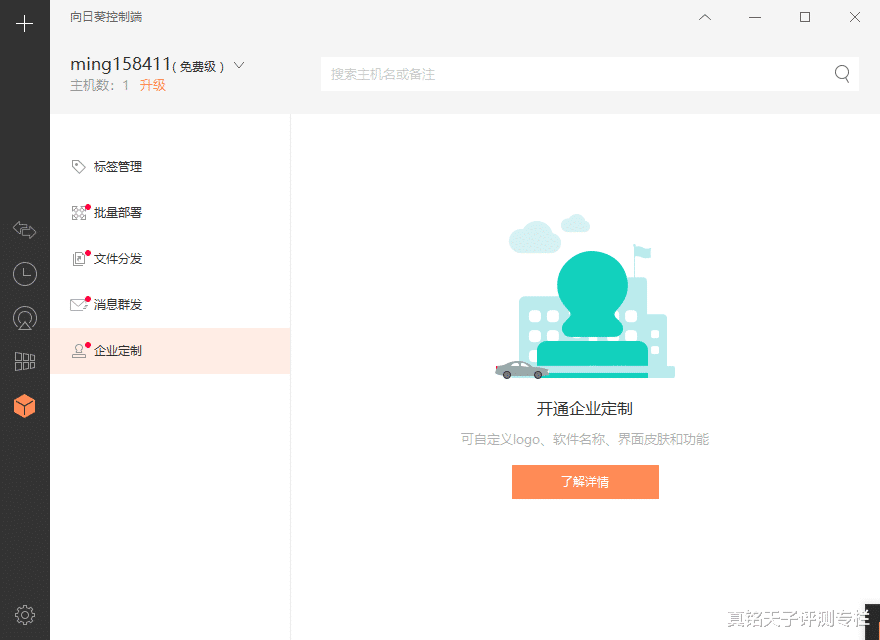Screen dimensions: 880x640
Task: Click the 了解详情 button
Action: tap(585, 482)
